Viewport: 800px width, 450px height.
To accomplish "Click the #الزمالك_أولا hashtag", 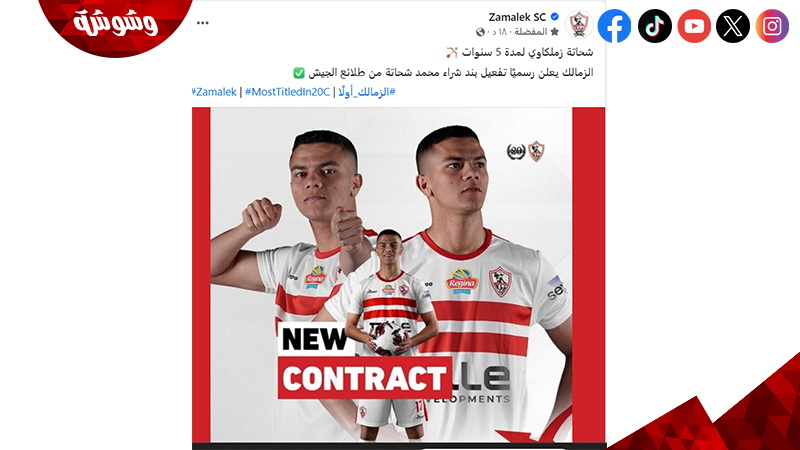I will tap(367, 92).
